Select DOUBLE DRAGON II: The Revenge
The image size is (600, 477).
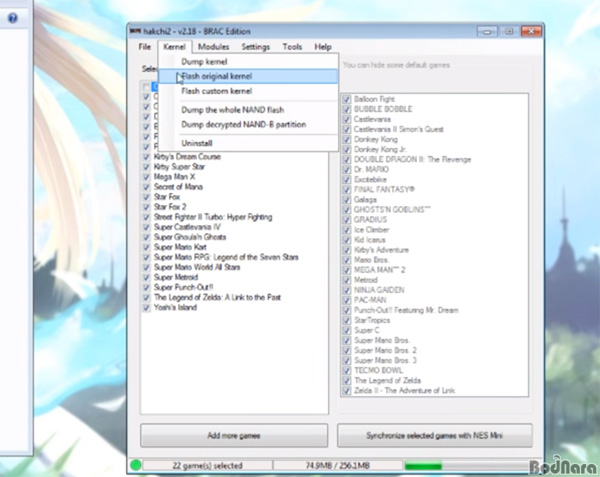[x=412, y=160]
